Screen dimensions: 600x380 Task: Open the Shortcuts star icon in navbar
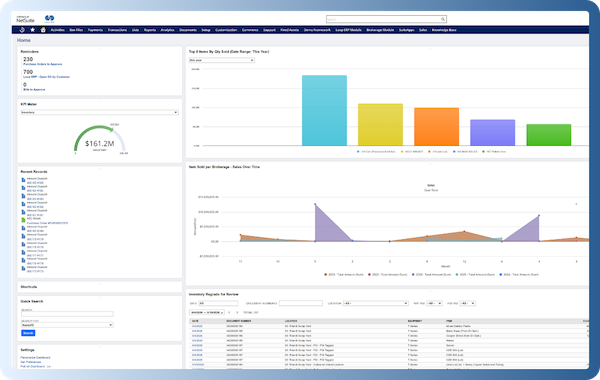33,30
